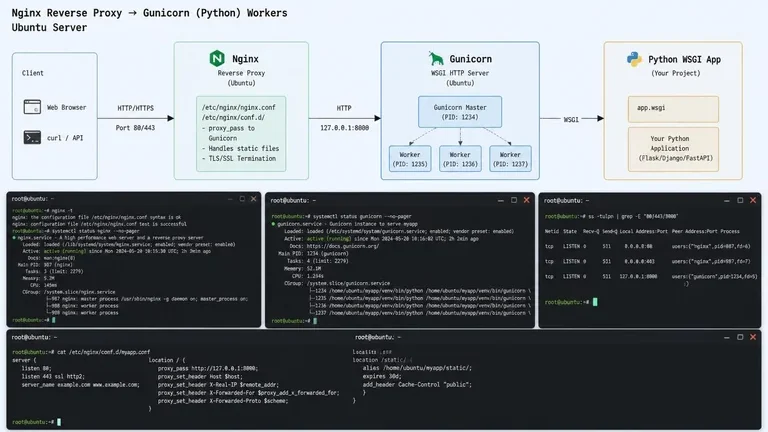Click the app.wsgi box
The image size is (768, 432).
(673, 109)
